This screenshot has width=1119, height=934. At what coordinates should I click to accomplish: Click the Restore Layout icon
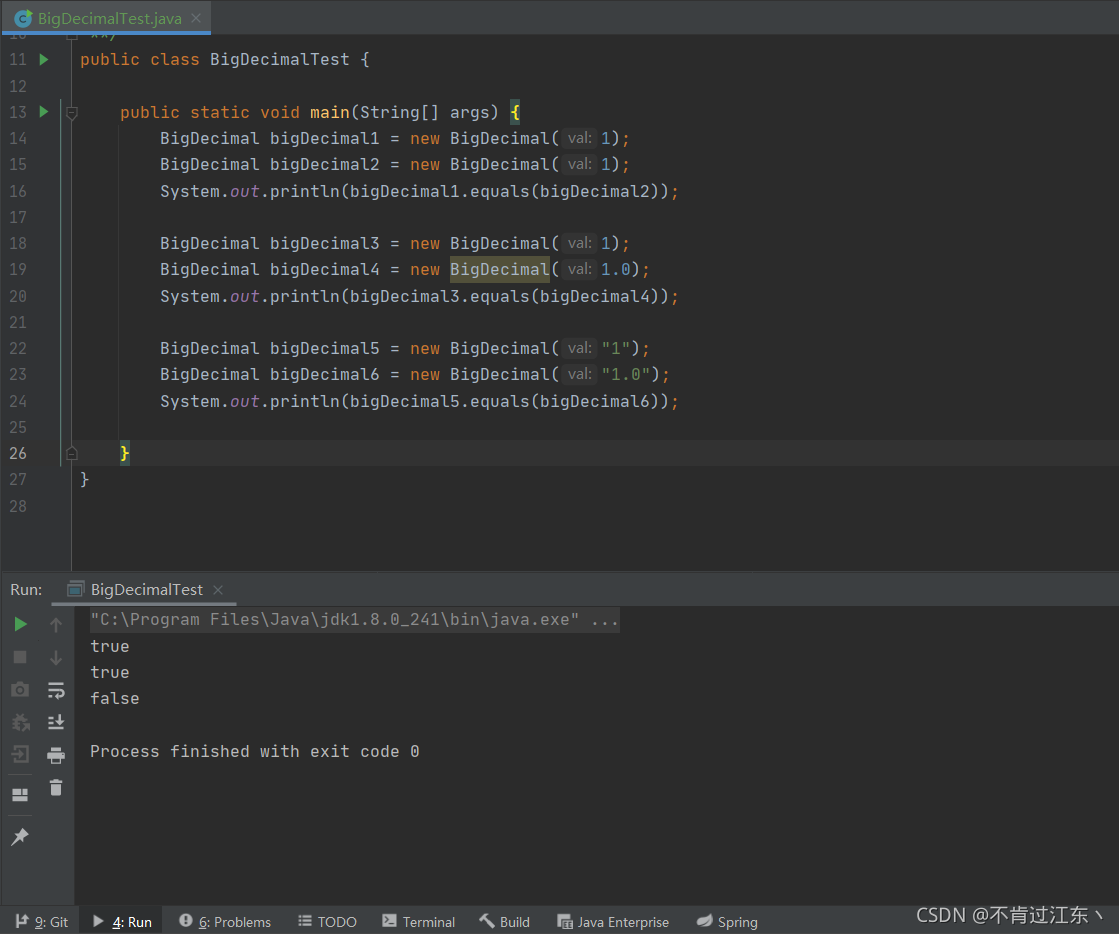click(x=20, y=794)
